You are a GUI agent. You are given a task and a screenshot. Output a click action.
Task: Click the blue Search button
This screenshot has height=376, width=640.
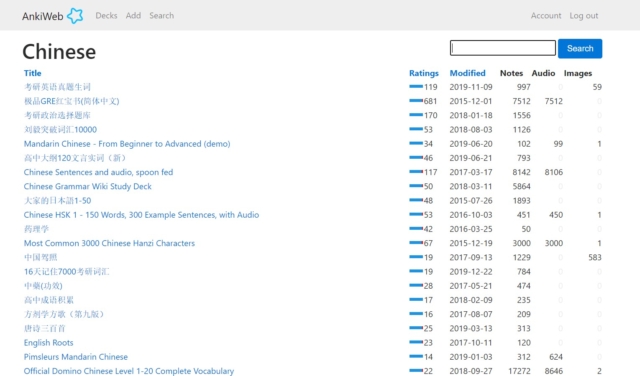click(580, 48)
